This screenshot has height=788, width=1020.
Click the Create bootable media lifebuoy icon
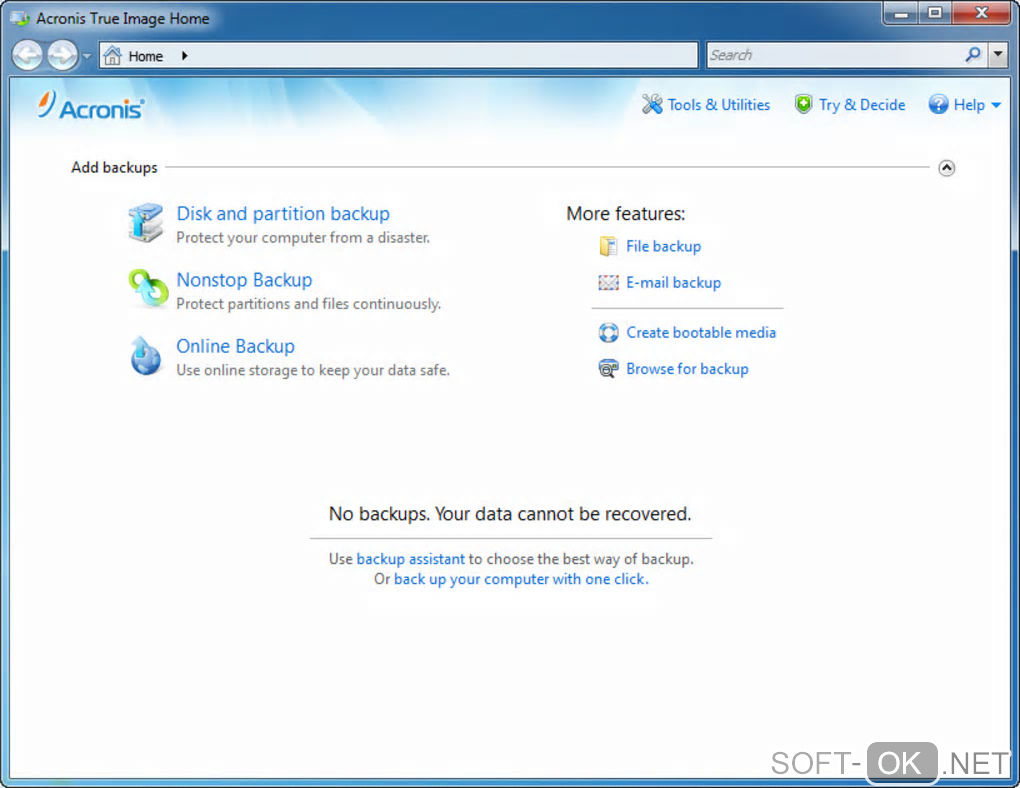(608, 333)
